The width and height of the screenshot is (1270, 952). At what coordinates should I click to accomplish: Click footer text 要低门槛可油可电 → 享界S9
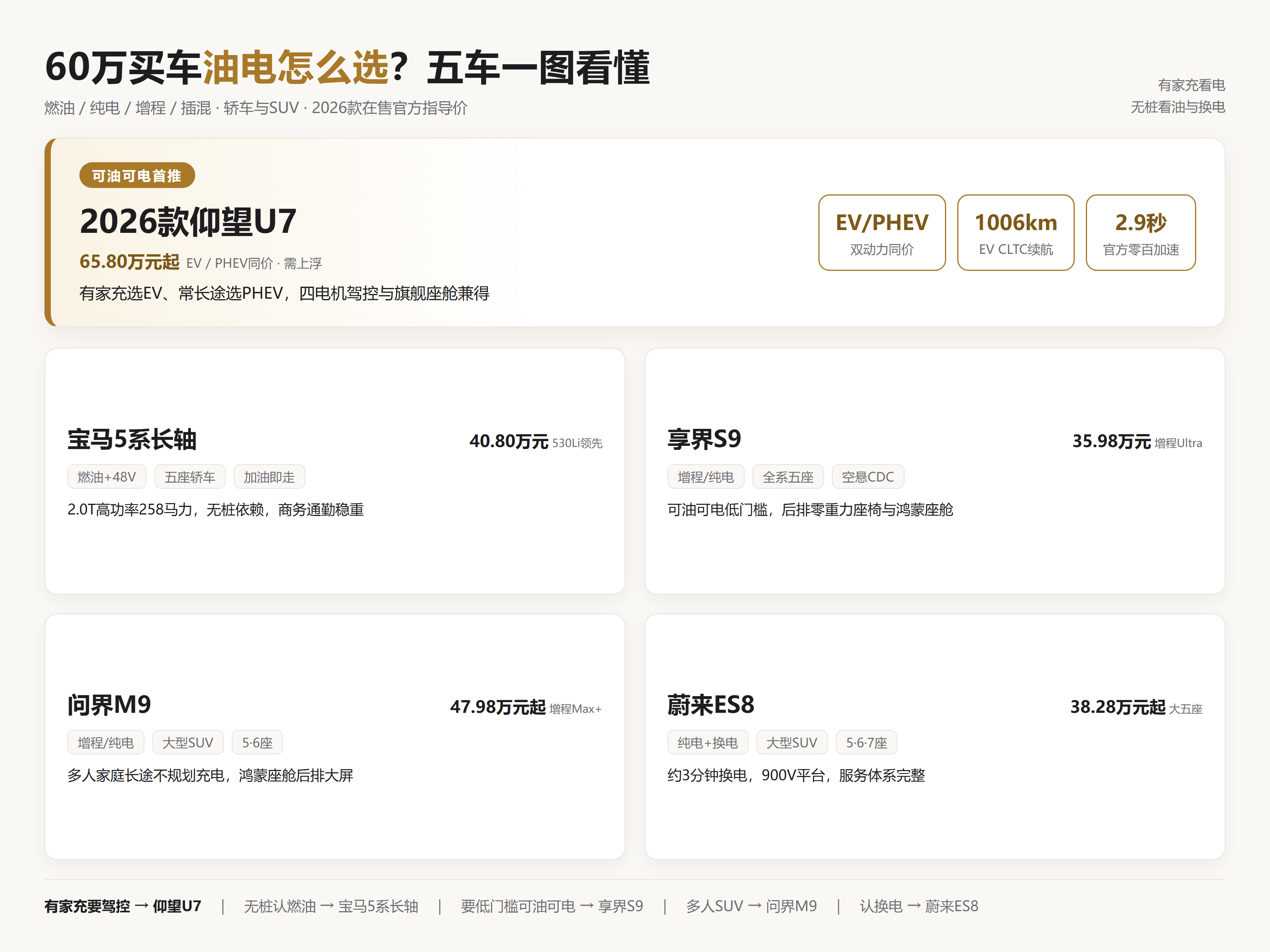tap(552, 906)
